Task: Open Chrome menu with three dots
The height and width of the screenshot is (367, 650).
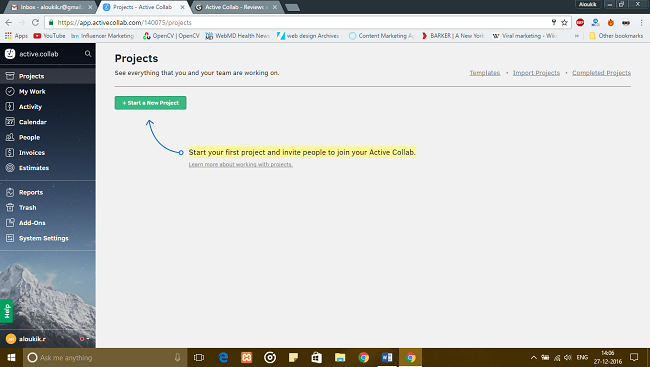Action: [641, 22]
